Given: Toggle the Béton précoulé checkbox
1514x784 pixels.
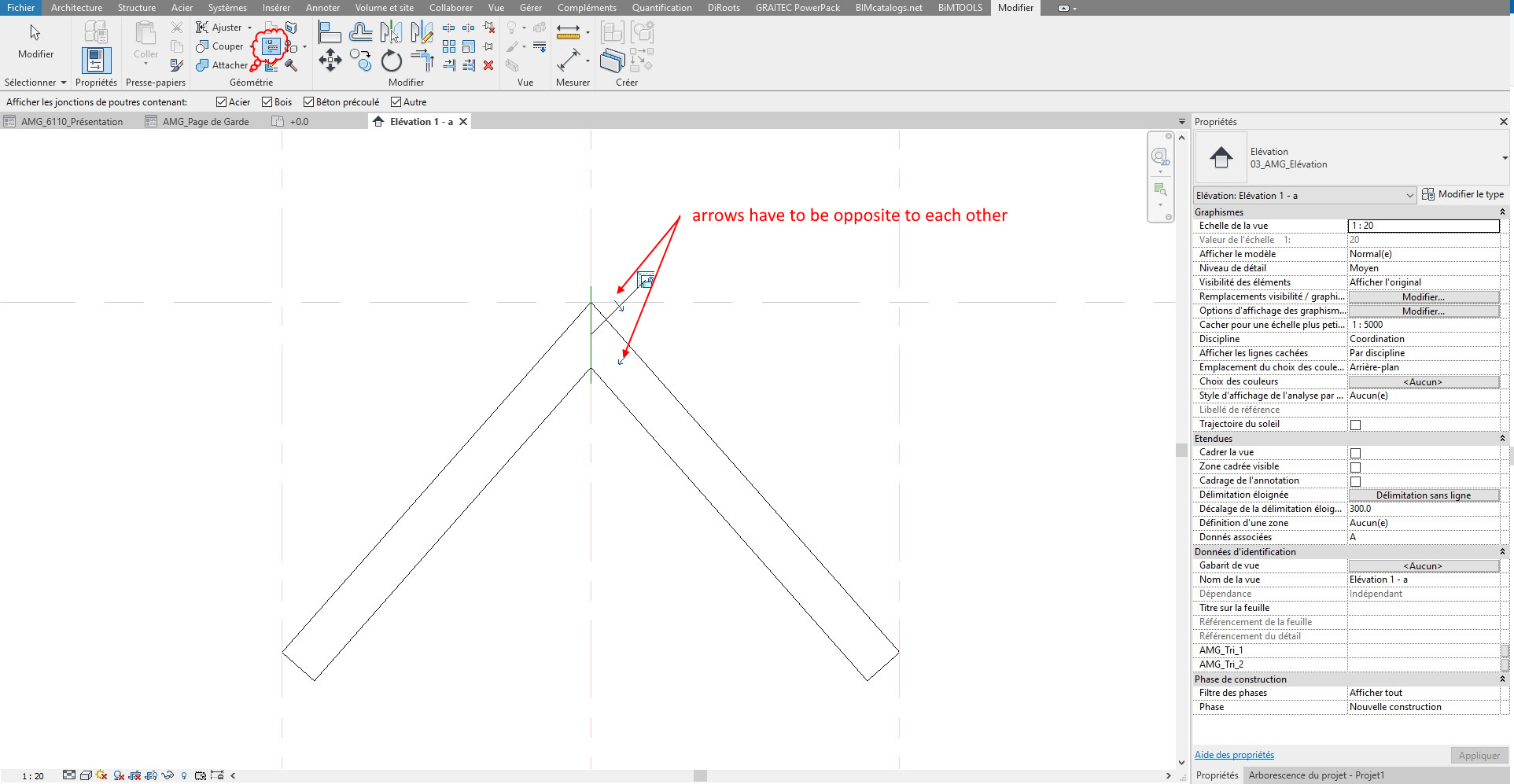Looking at the screenshot, I should point(309,101).
